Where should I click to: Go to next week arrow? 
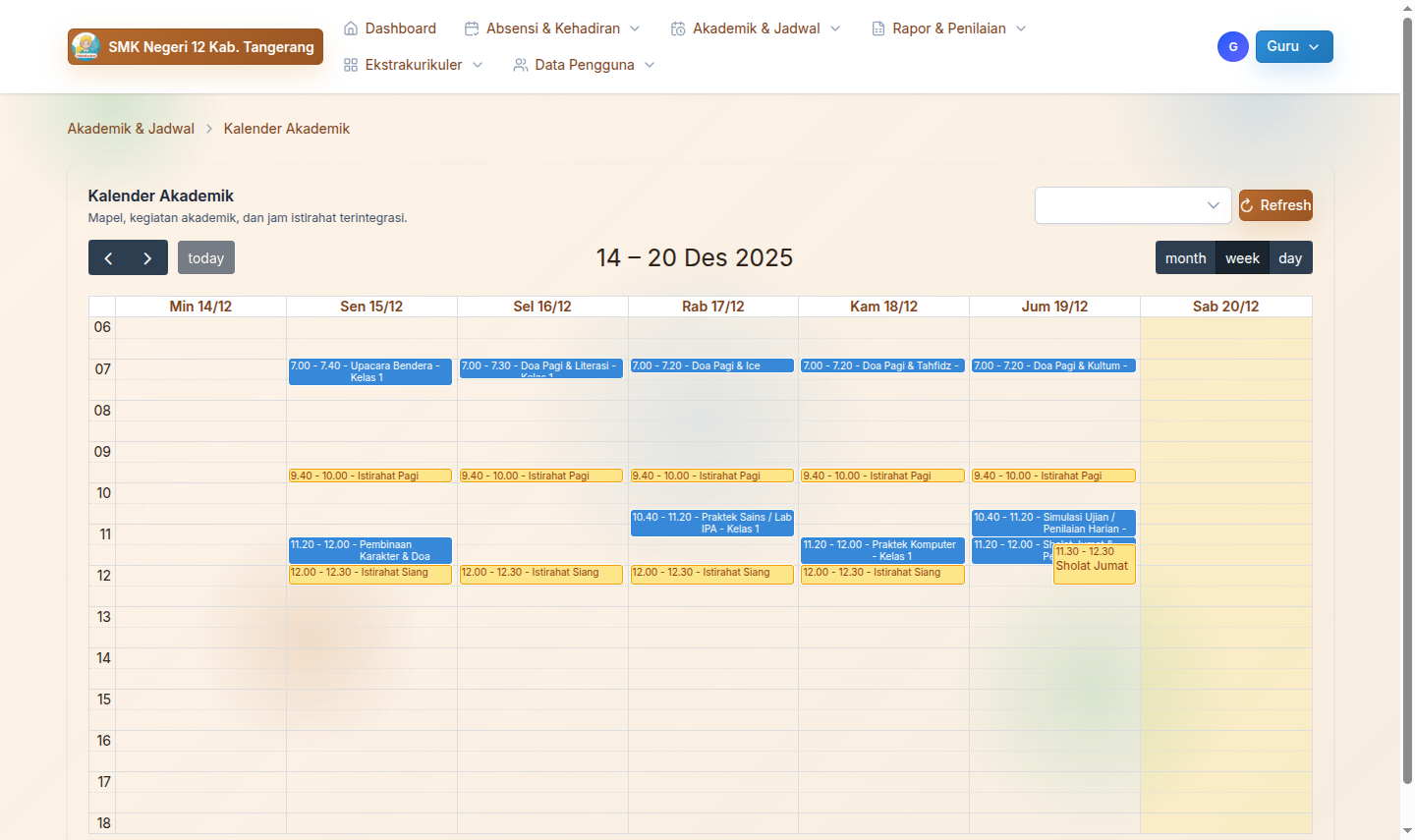(147, 258)
